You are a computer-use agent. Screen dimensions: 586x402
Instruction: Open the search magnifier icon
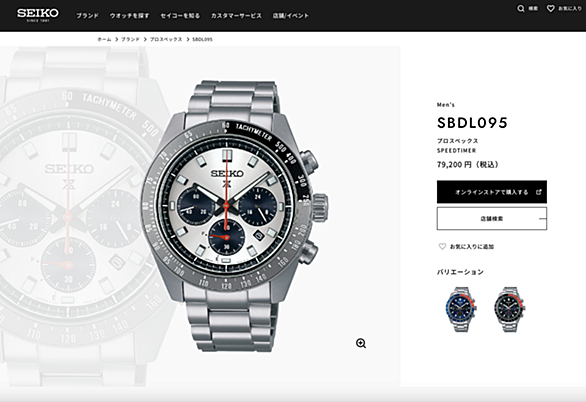click(x=521, y=8)
